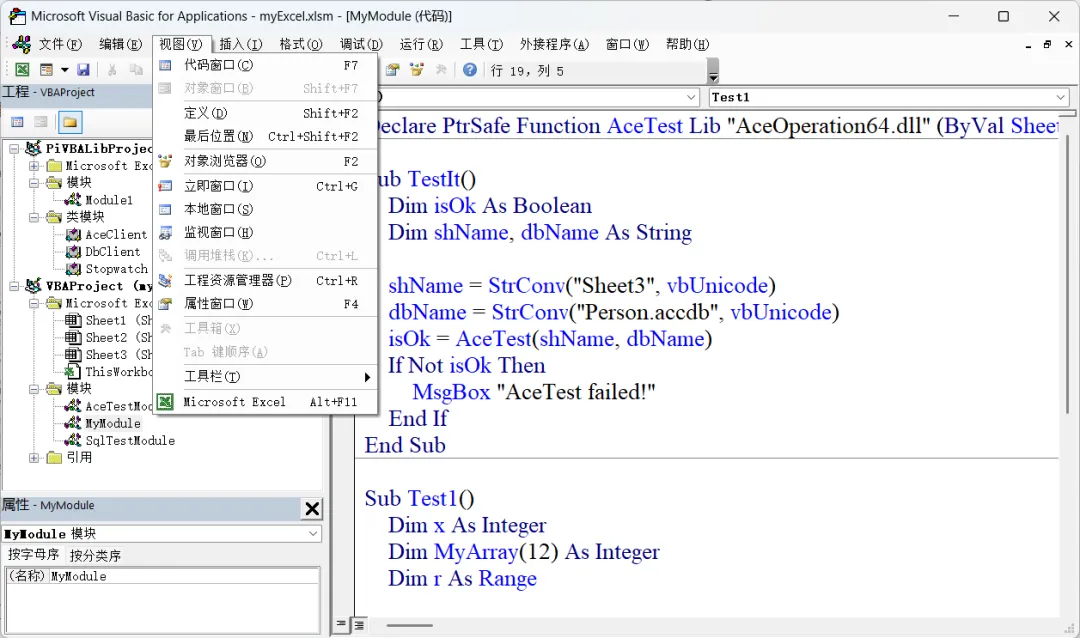
Task: Choose 本地窗口(S) menu entry
Action: click(x=266, y=209)
